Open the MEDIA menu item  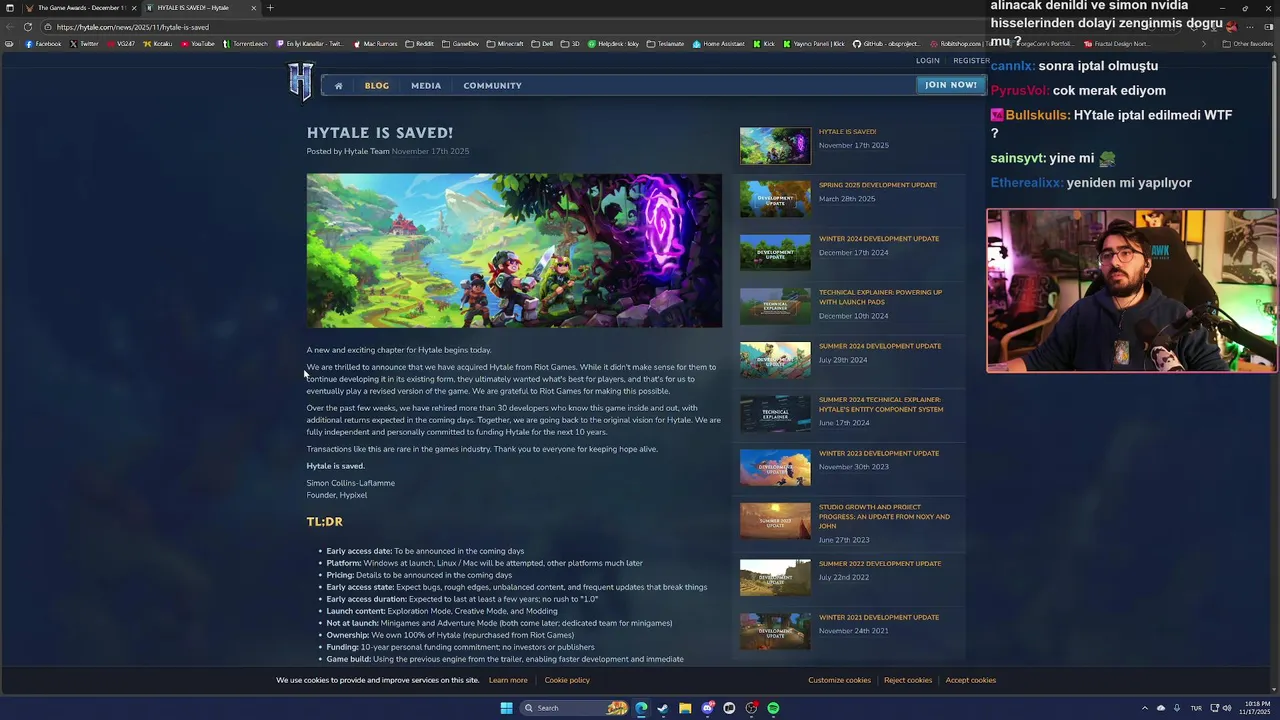[426, 85]
